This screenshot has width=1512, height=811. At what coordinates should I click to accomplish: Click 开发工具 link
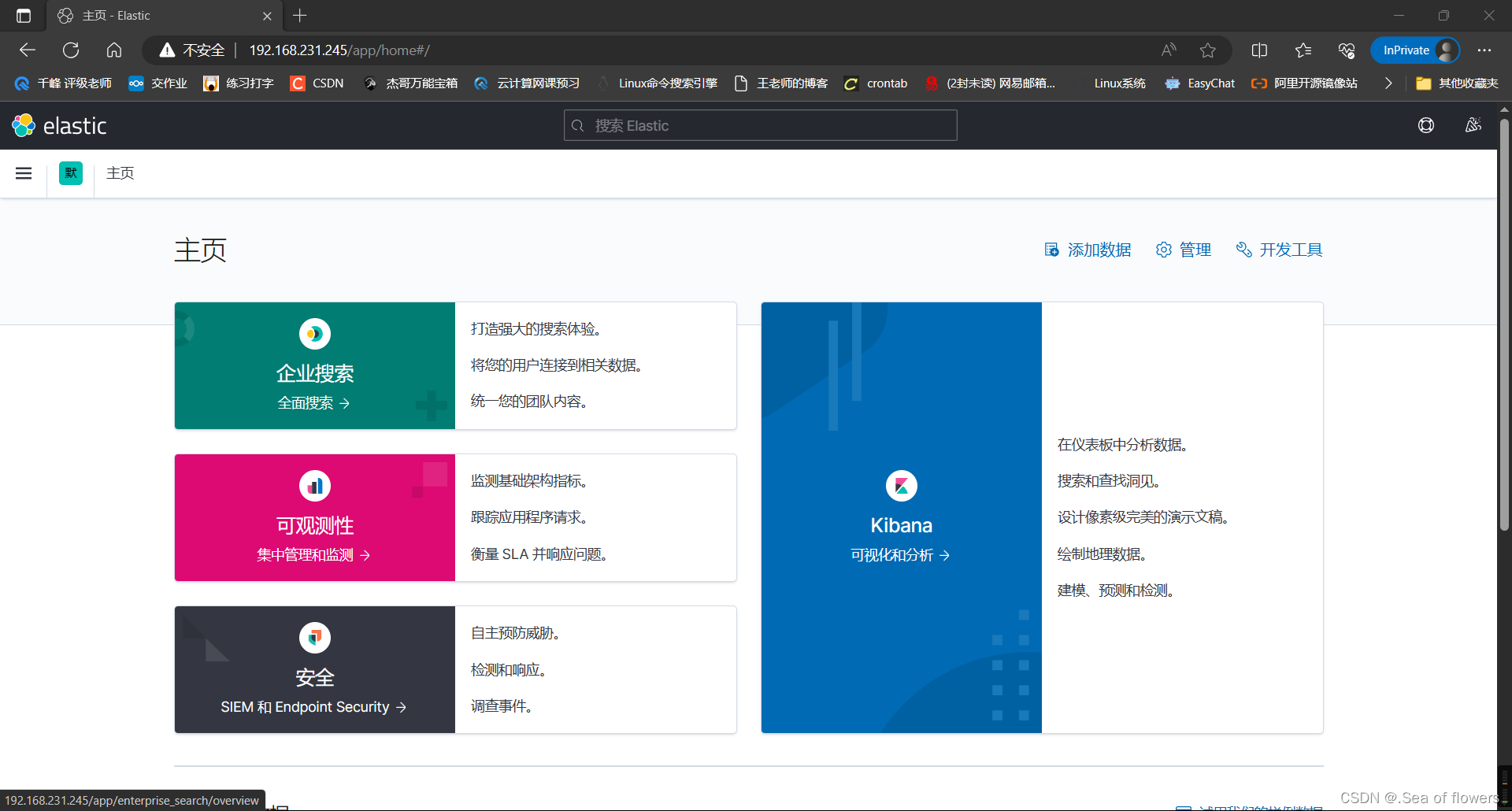click(x=1280, y=250)
